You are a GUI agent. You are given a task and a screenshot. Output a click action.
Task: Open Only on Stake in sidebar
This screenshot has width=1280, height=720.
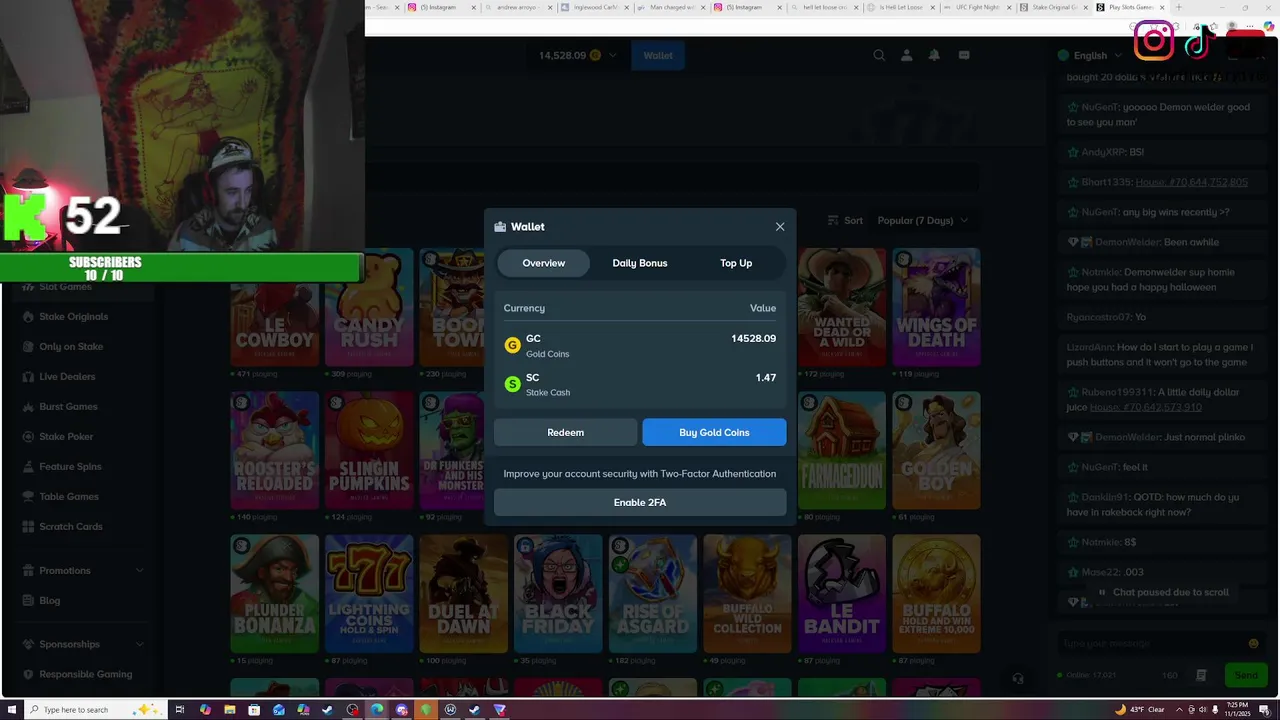(x=70, y=347)
